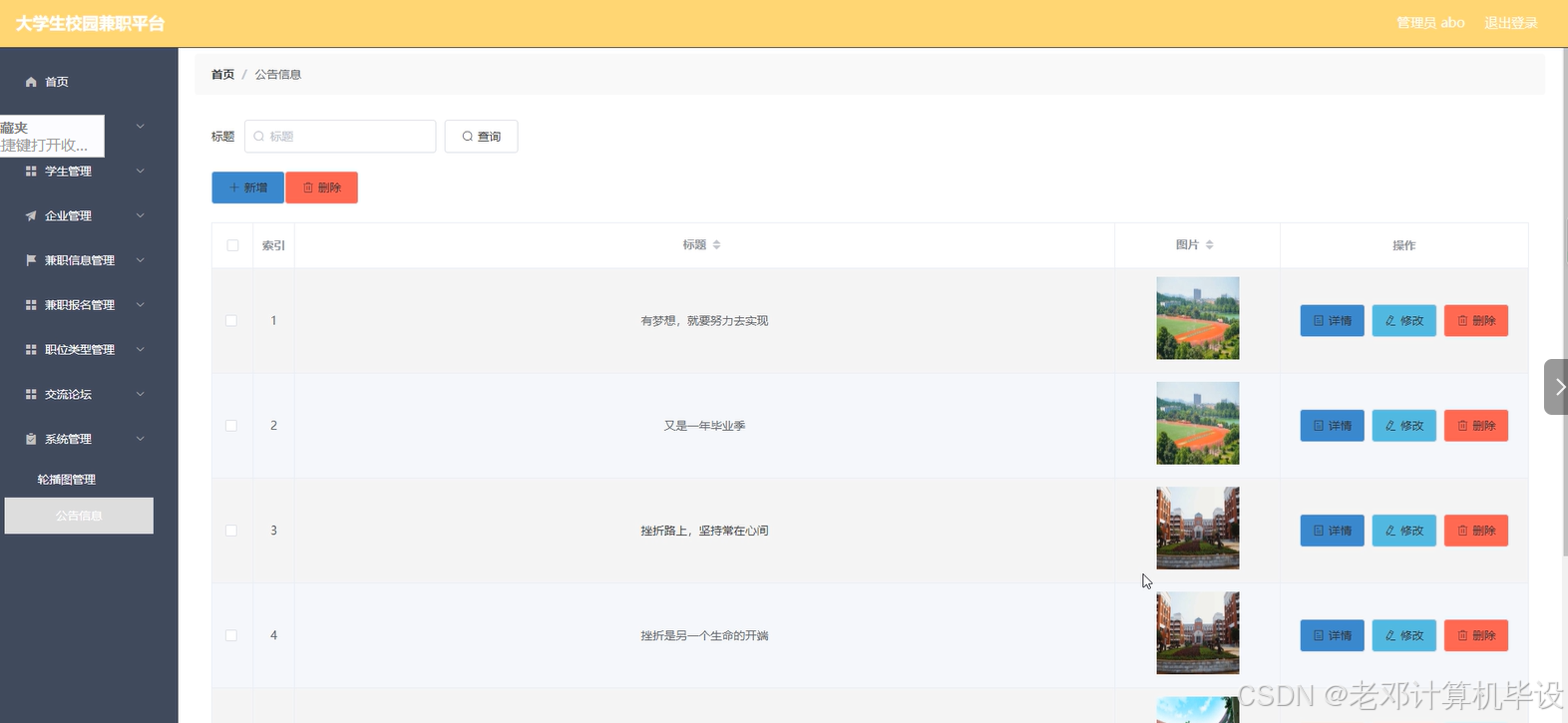
Task: Expand chevron beside the covered sidebar item
Action: 140,127
